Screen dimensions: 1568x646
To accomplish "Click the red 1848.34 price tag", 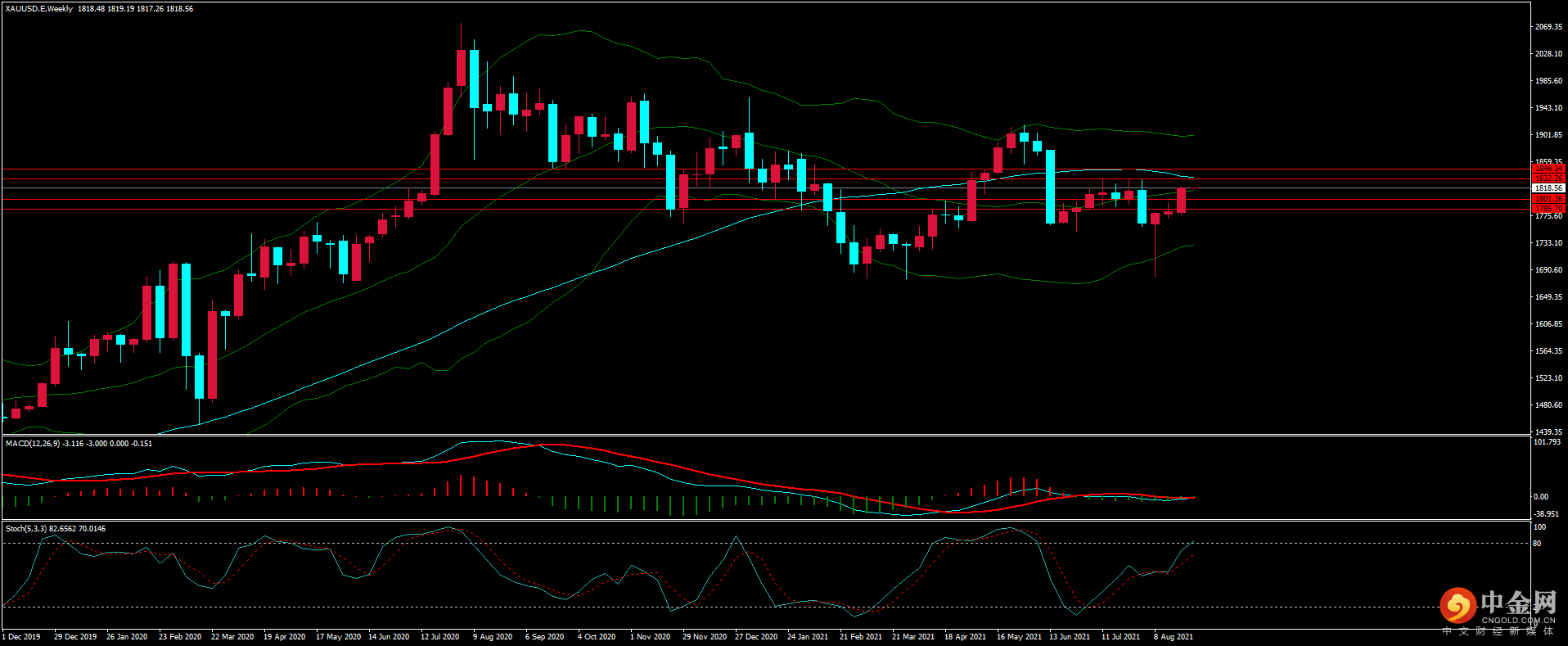I will pos(1548,169).
